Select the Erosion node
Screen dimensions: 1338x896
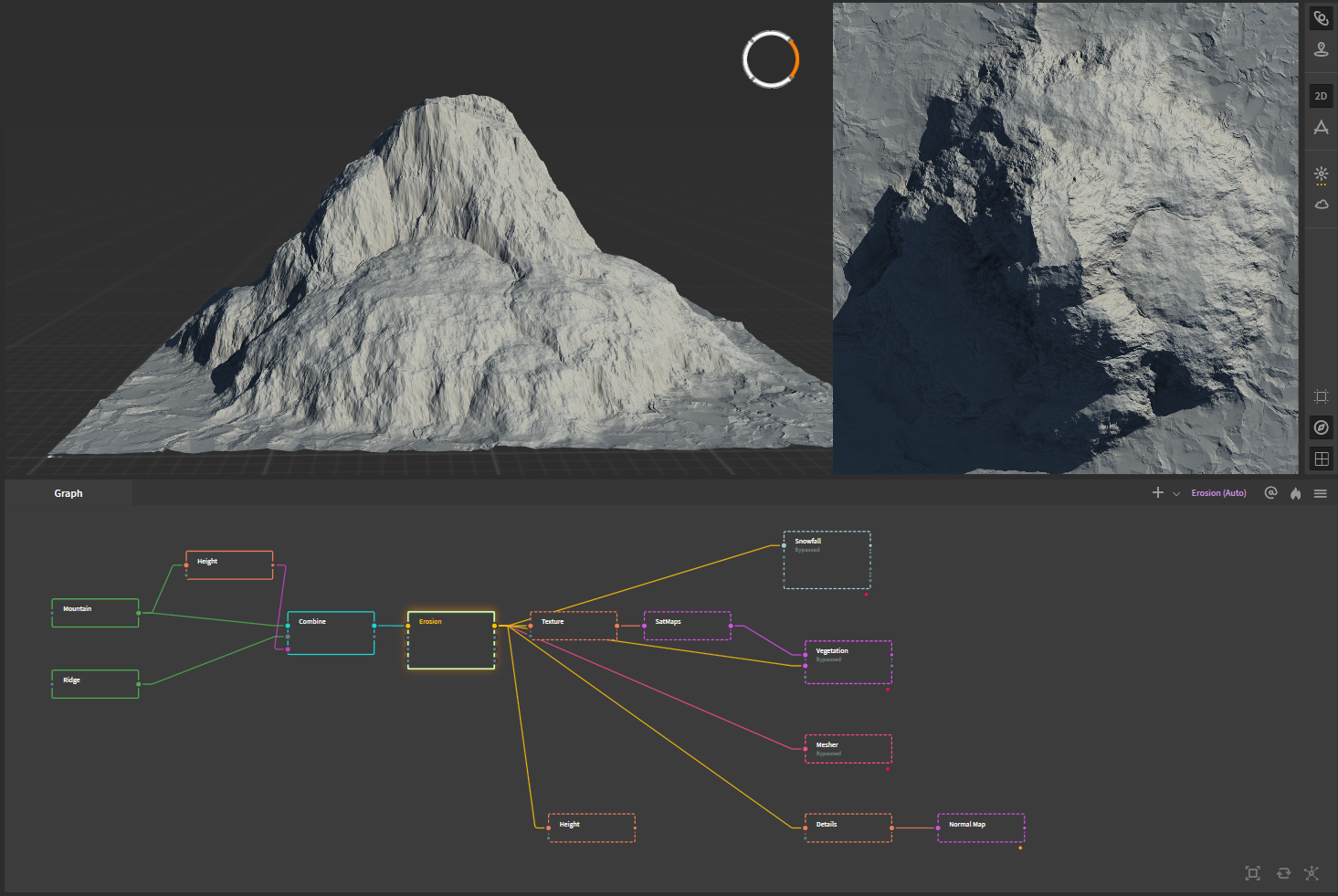click(451, 640)
